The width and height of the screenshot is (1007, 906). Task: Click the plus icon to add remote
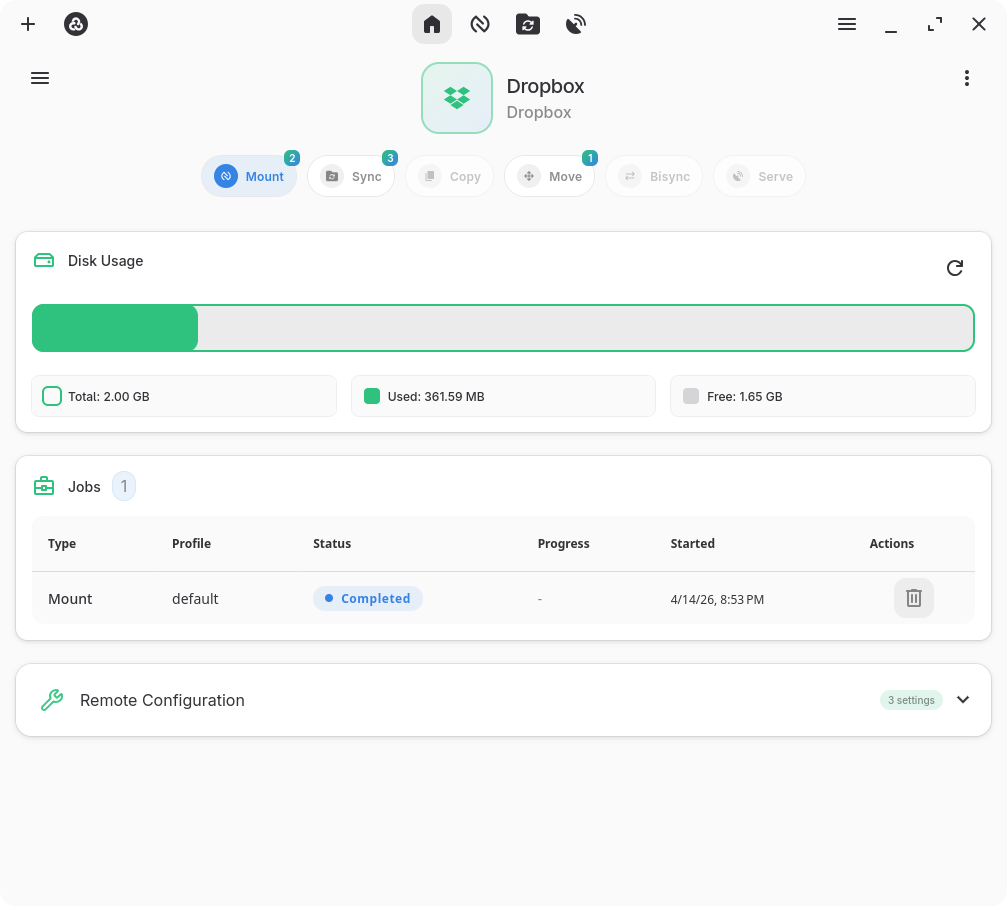pyautogui.click(x=28, y=24)
